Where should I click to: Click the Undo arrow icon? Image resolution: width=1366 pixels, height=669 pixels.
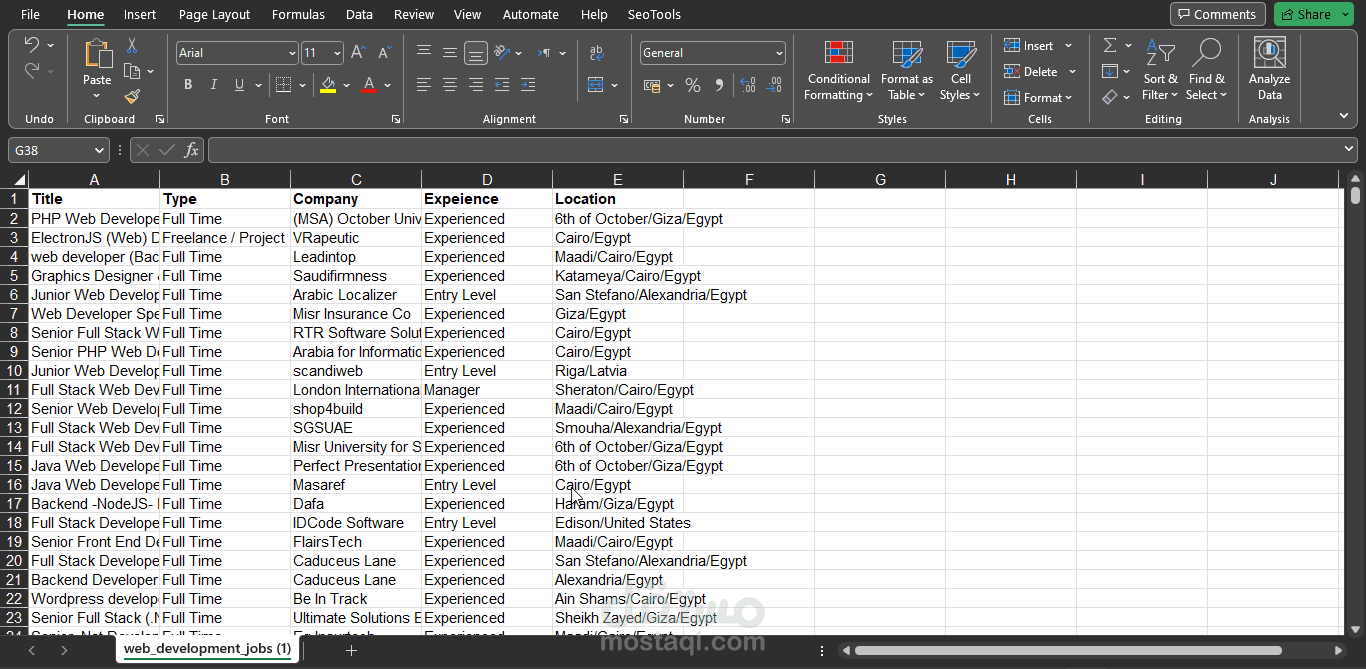click(31, 46)
